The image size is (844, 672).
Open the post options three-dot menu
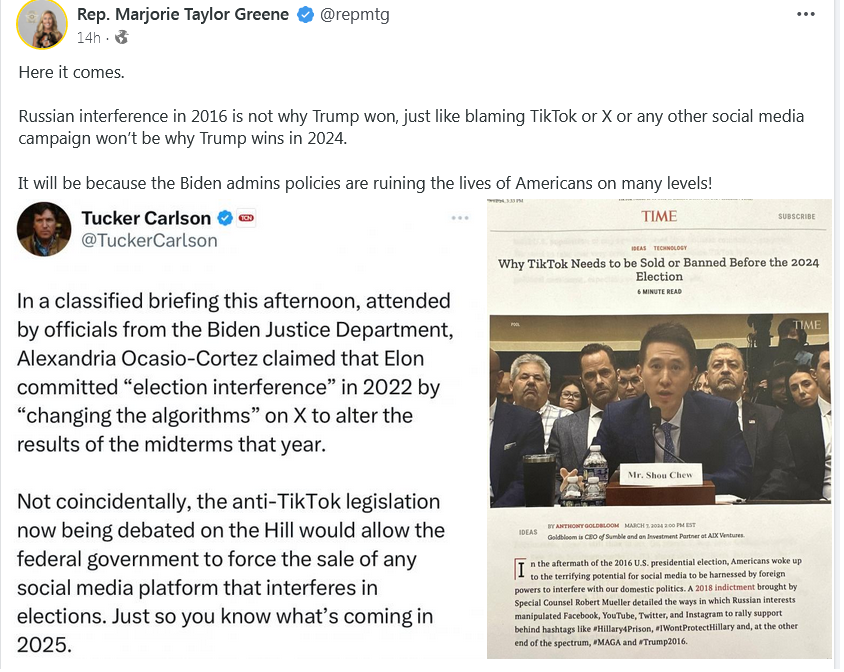[806, 14]
